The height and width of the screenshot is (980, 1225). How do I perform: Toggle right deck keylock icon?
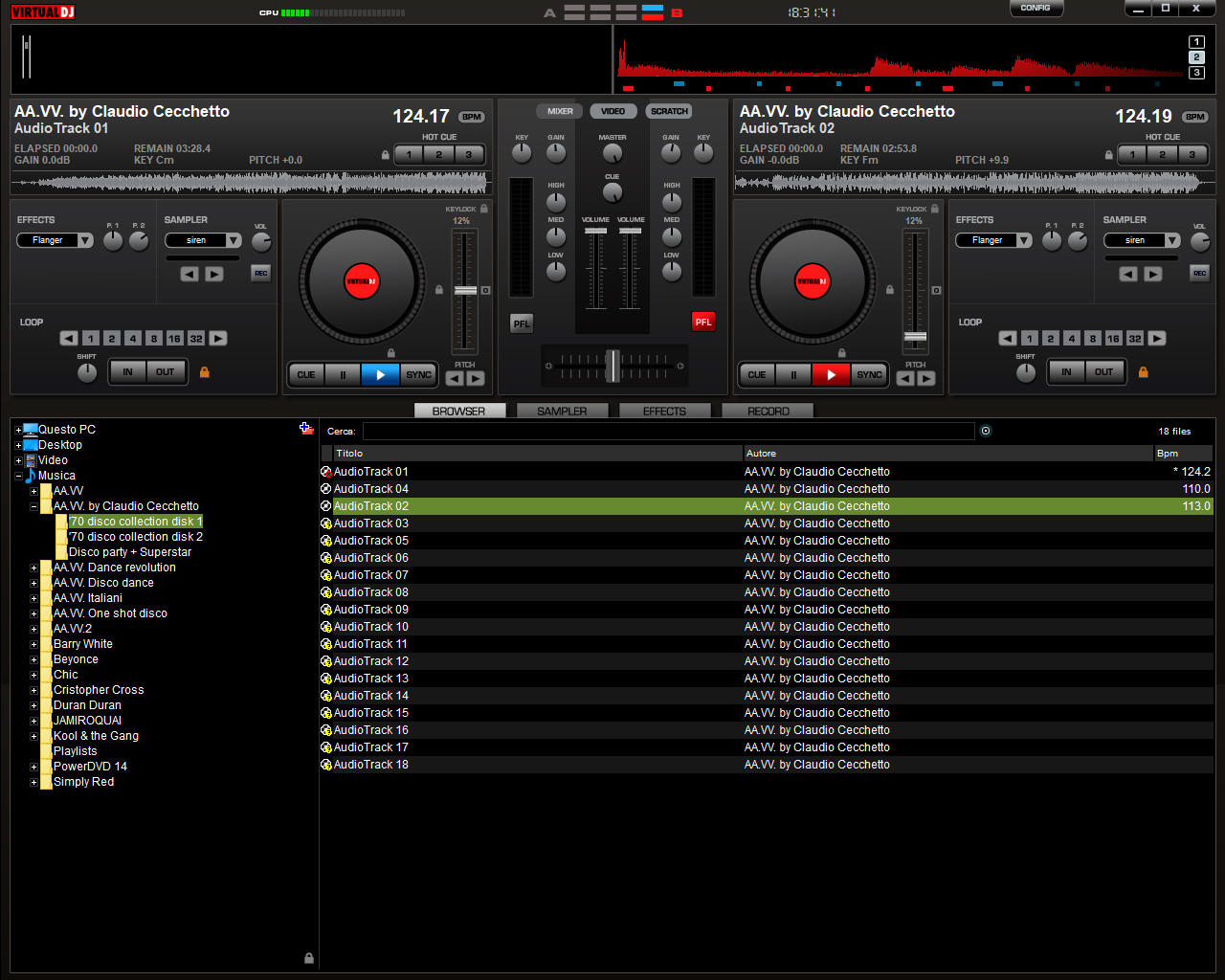(935, 209)
